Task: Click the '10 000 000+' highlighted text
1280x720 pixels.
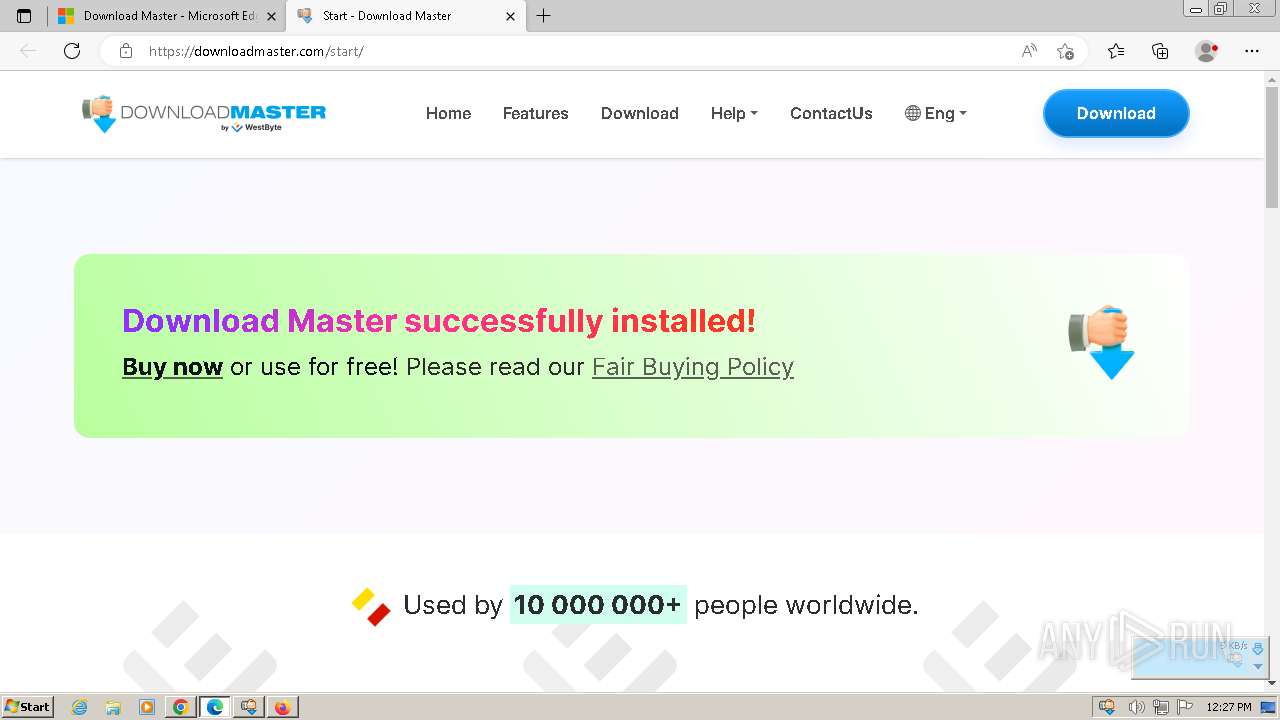Action: coord(598,605)
